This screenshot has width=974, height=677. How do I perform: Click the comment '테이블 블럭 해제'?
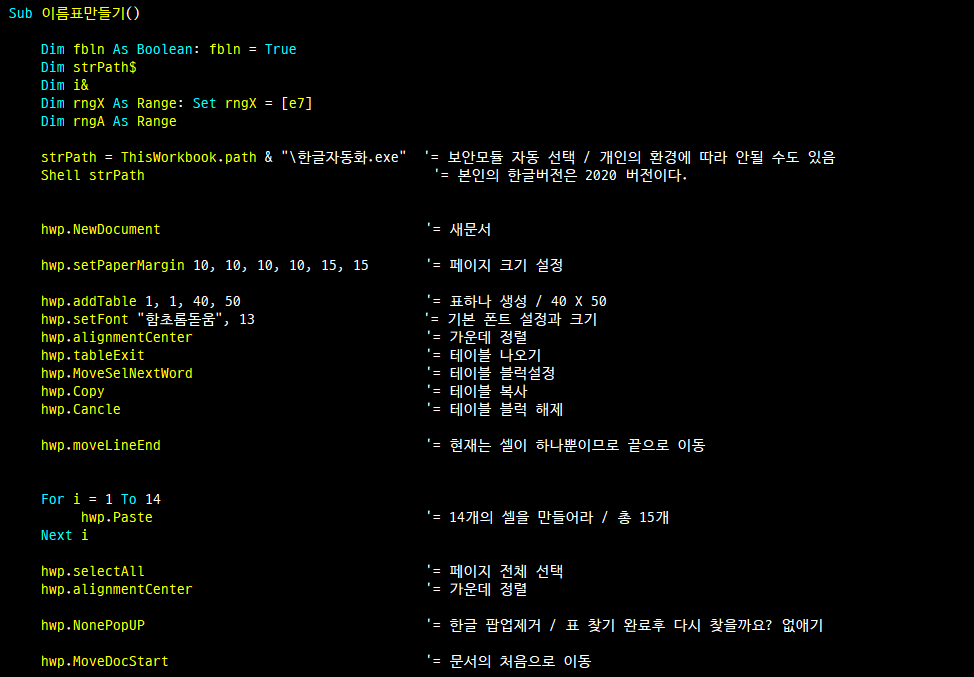[x=506, y=409]
